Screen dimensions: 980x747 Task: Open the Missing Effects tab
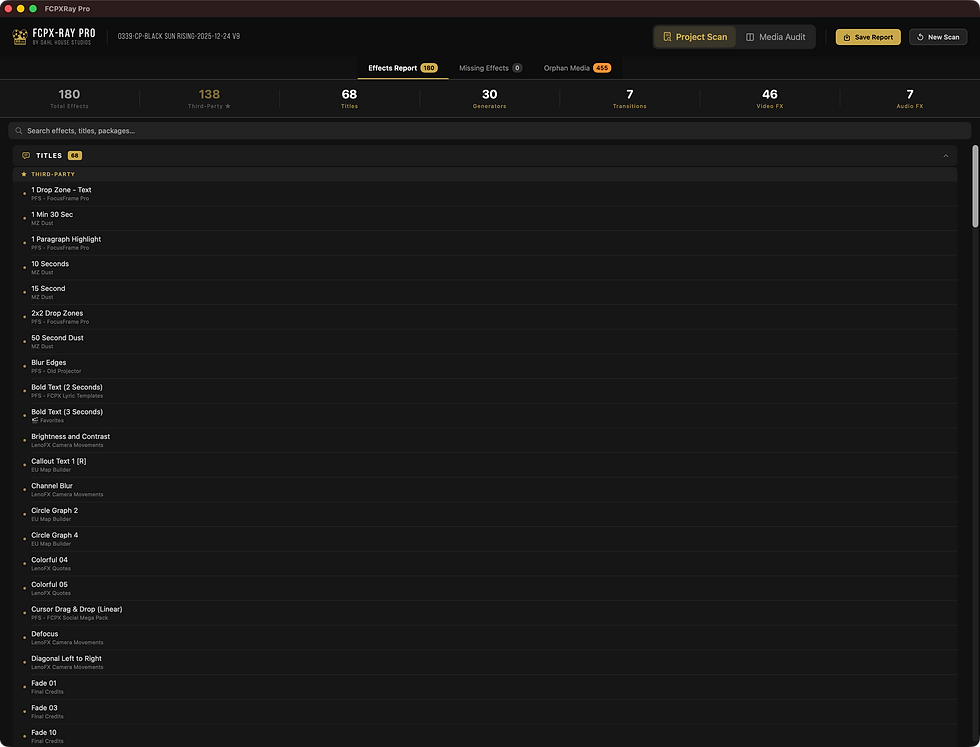[490, 68]
